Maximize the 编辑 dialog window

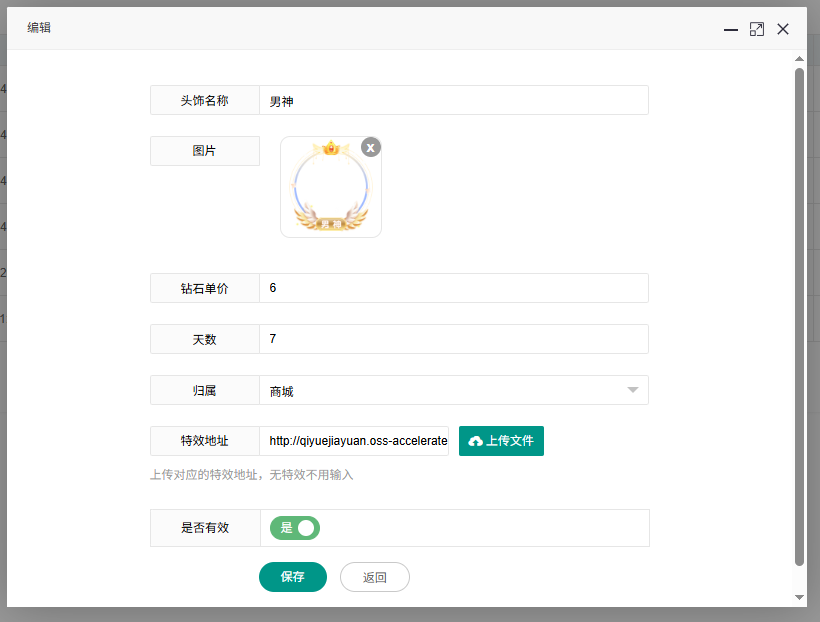click(x=757, y=30)
